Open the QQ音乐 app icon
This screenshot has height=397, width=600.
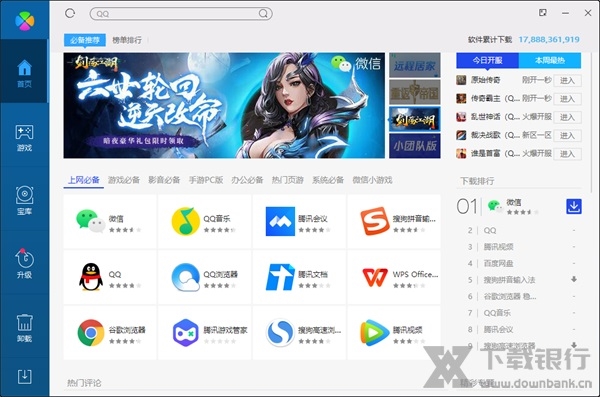tap(186, 221)
